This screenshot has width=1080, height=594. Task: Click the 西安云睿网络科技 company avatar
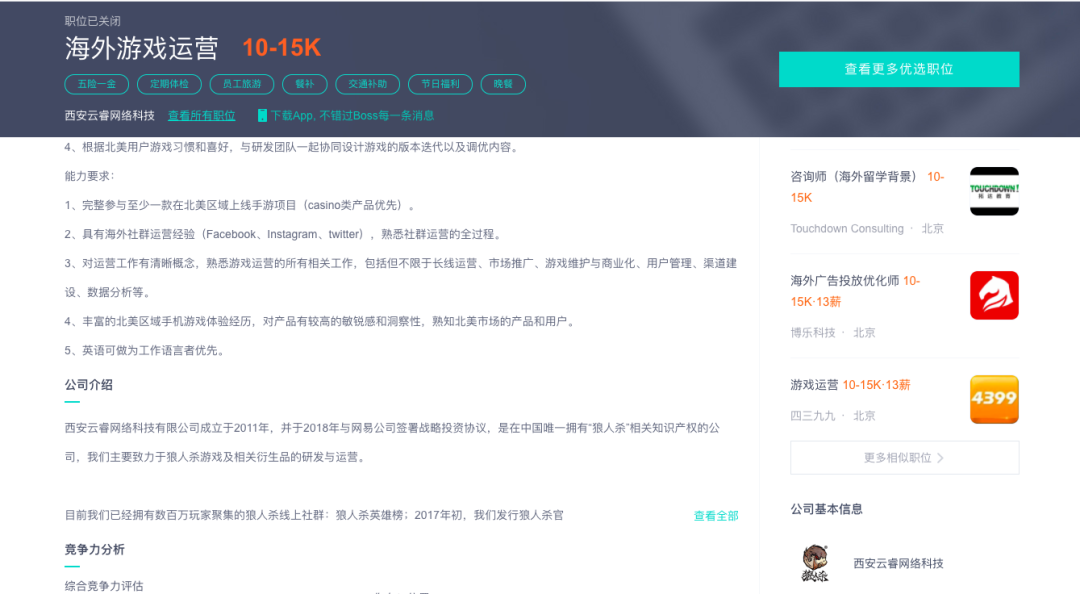click(815, 564)
